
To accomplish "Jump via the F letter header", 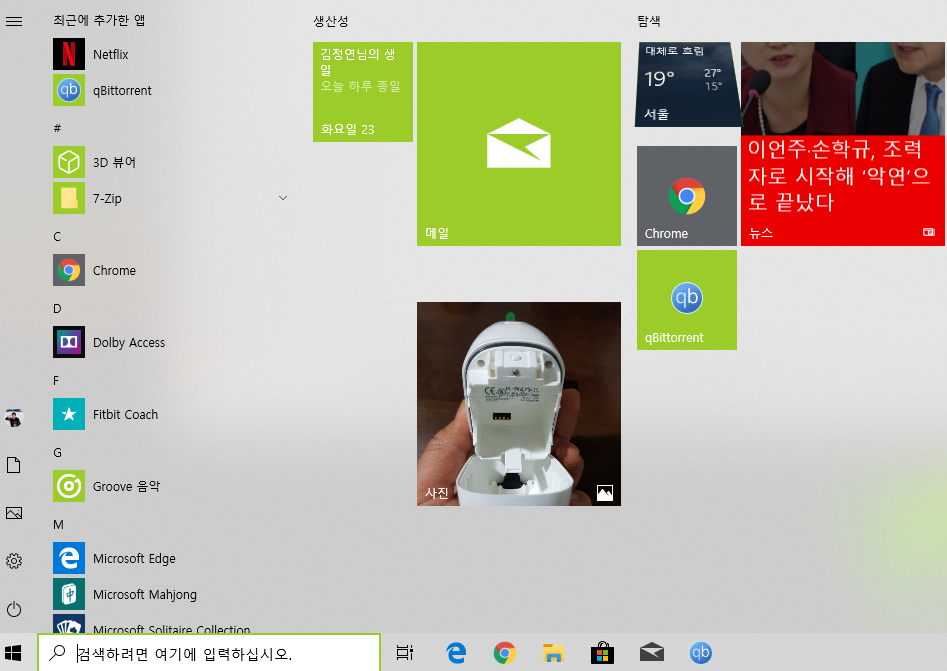I will click(56, 380).
